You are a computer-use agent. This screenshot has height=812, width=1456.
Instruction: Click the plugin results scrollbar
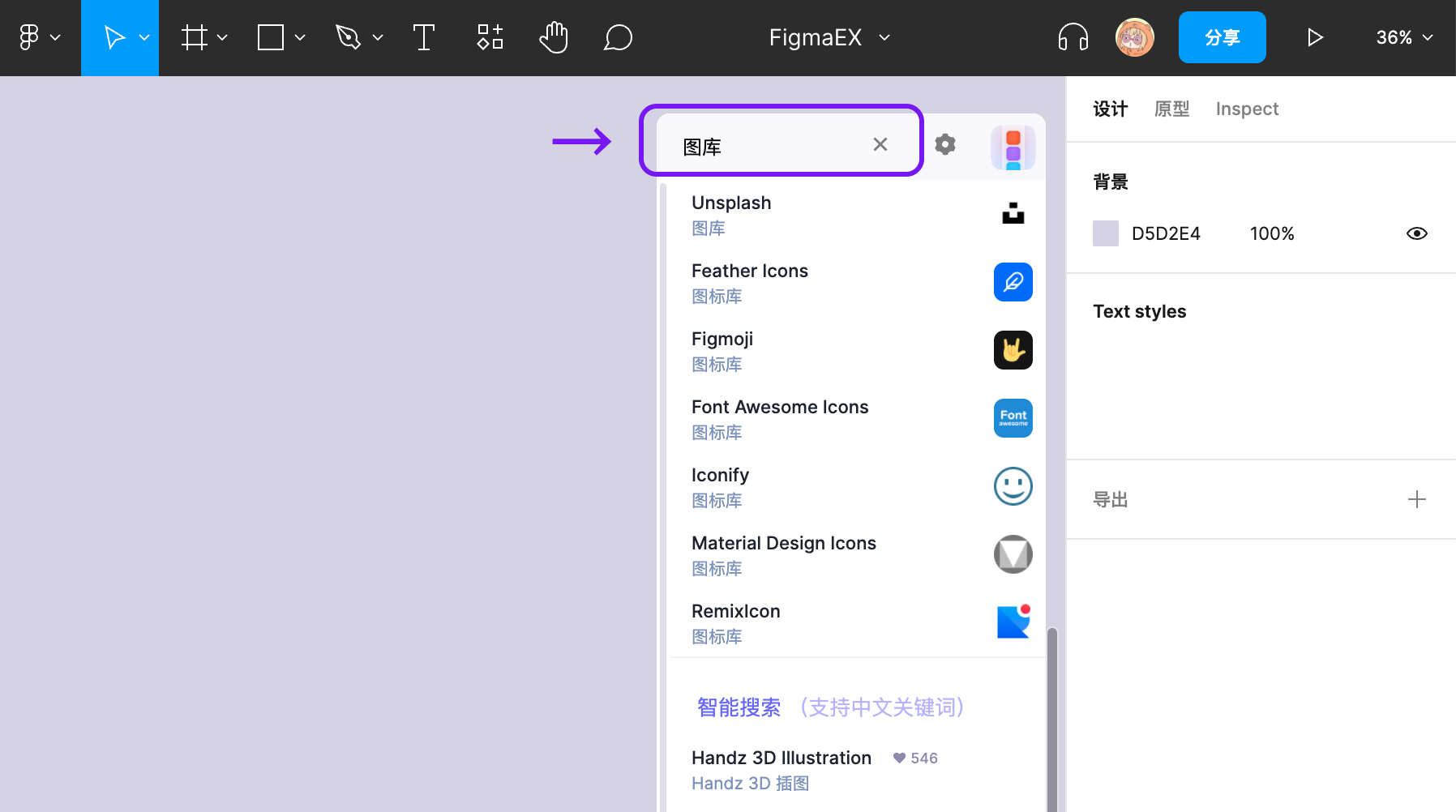click(1052, 720)
